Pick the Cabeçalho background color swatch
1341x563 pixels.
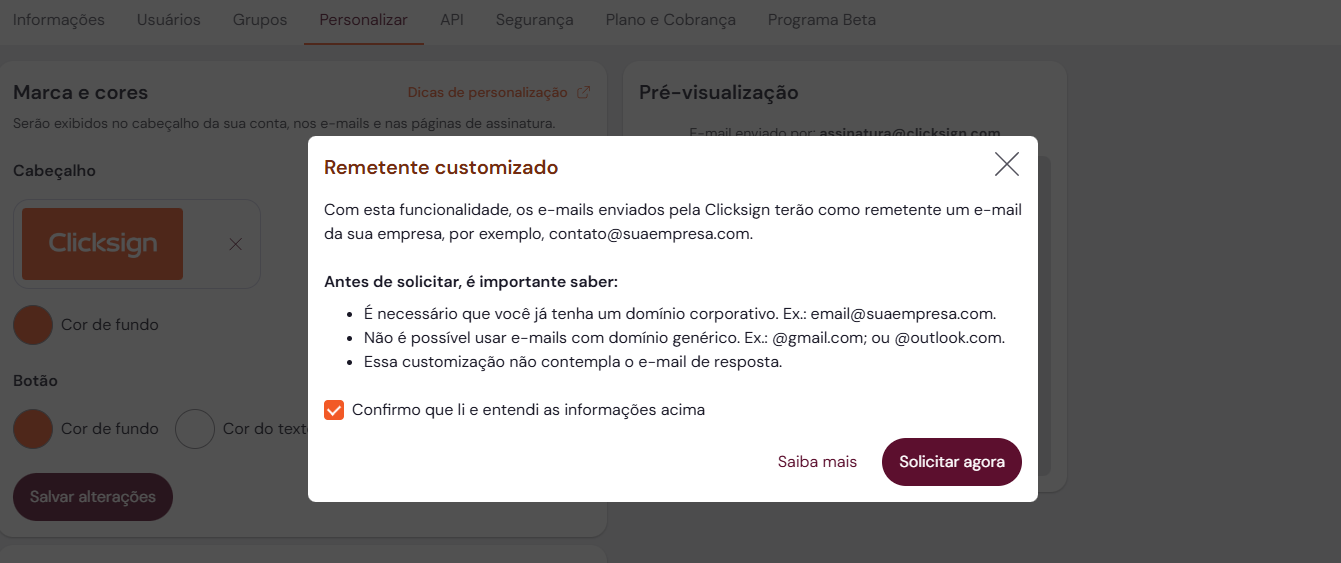pyautogui.click(x=33, y=325)
